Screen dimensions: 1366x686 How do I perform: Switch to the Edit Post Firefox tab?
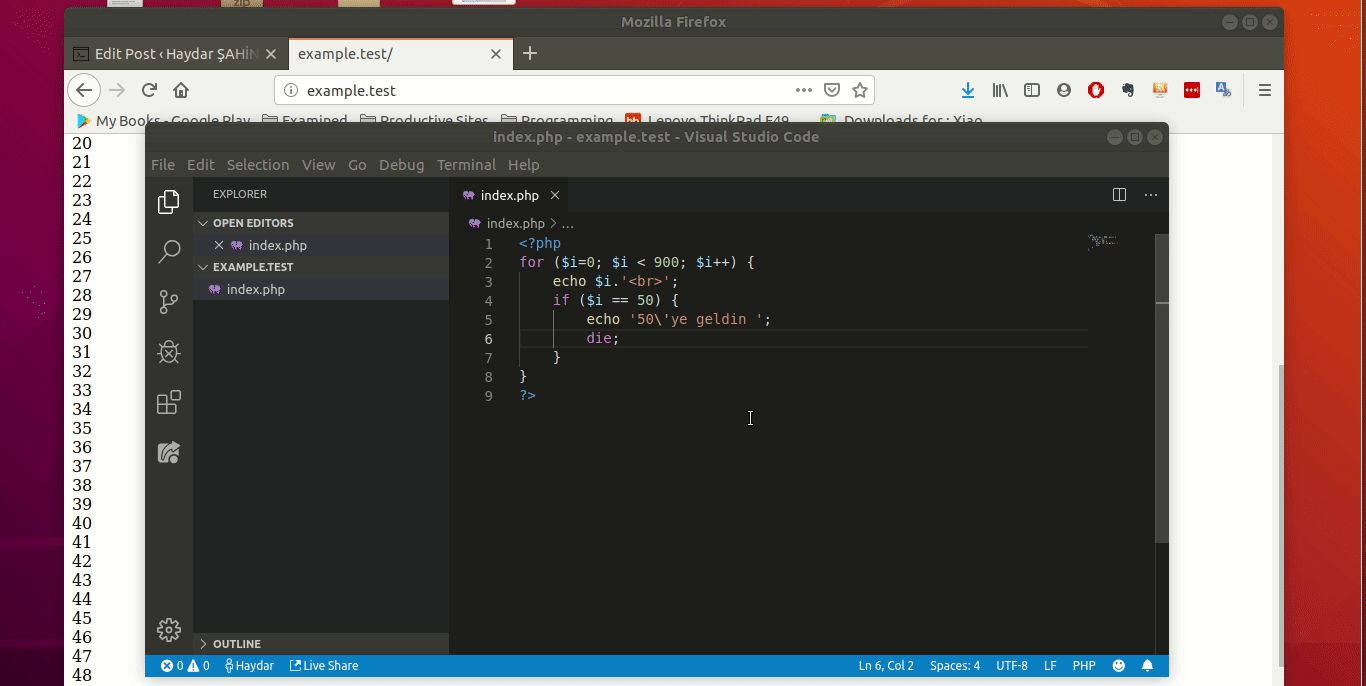tap(177, 54)
